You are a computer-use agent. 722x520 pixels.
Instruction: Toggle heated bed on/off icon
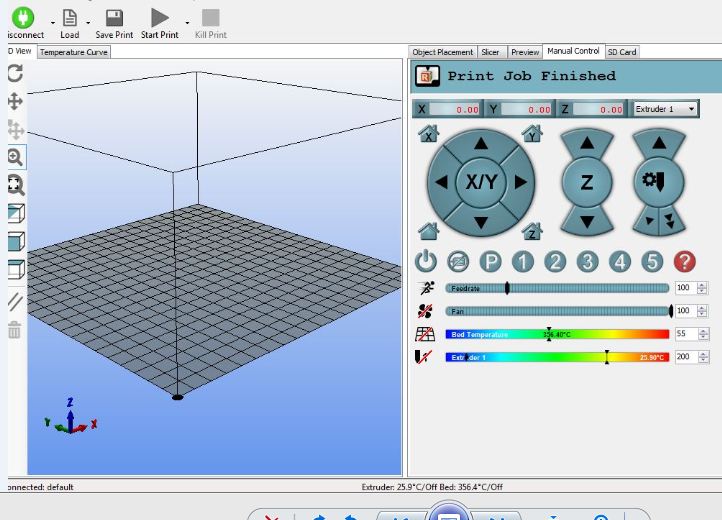pos(425,334)
